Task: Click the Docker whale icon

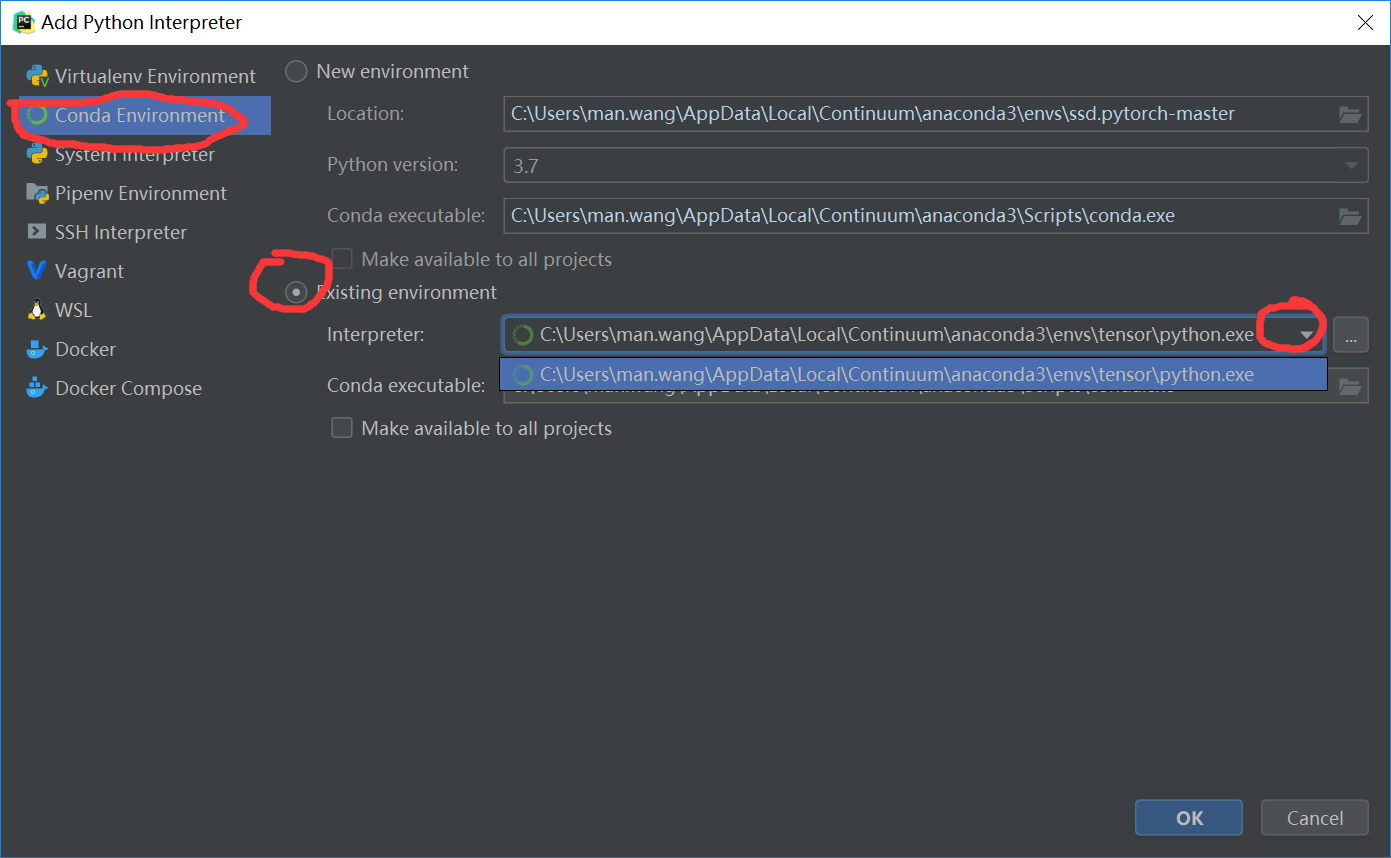Action: 37,349
